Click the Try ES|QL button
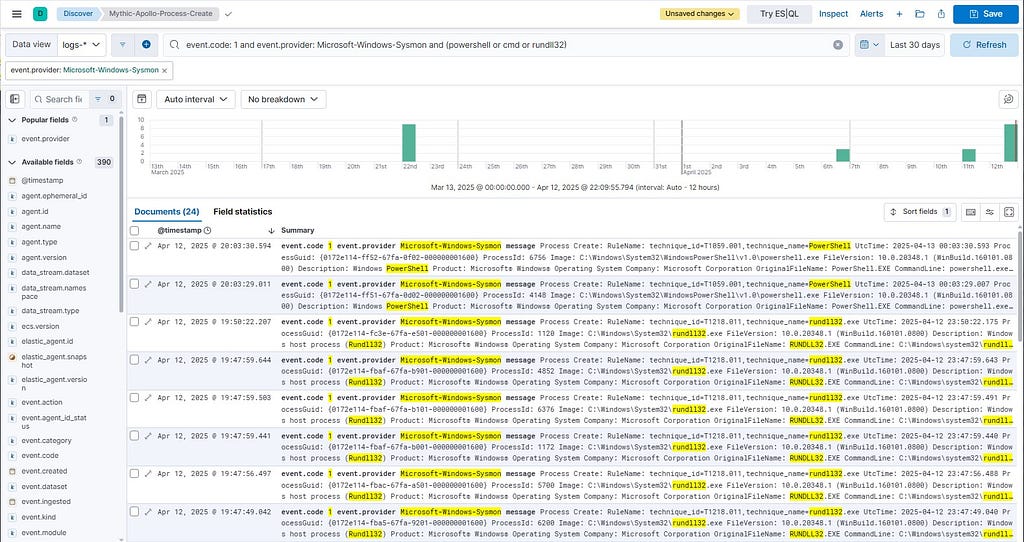This screenshot has height=542, width=1024. click(x=779, y=14)
